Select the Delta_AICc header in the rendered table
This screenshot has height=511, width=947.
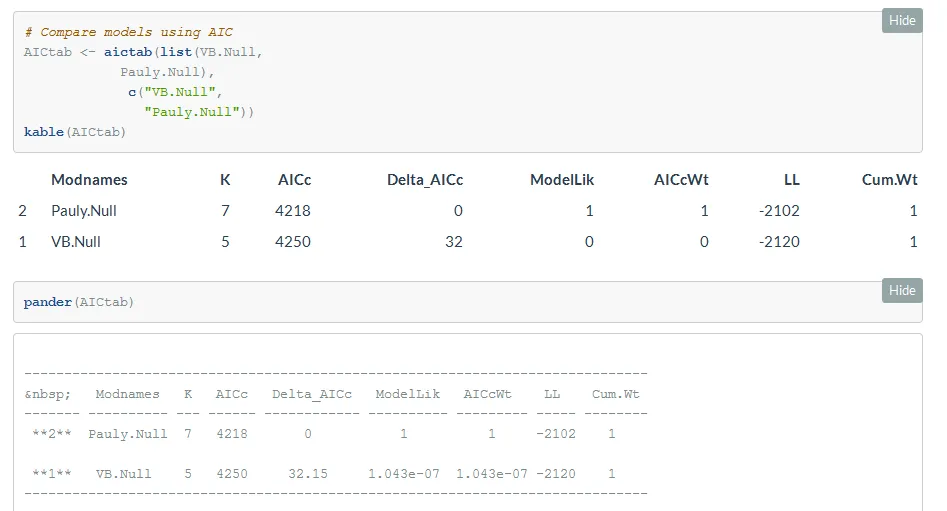pyautogui.click(x=424, y=180)
